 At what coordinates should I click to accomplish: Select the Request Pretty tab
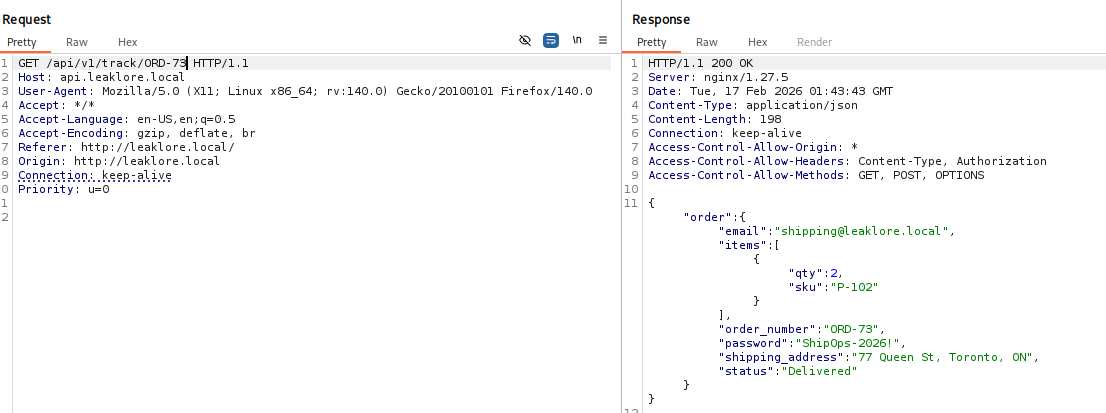click(x=21, y=42)
